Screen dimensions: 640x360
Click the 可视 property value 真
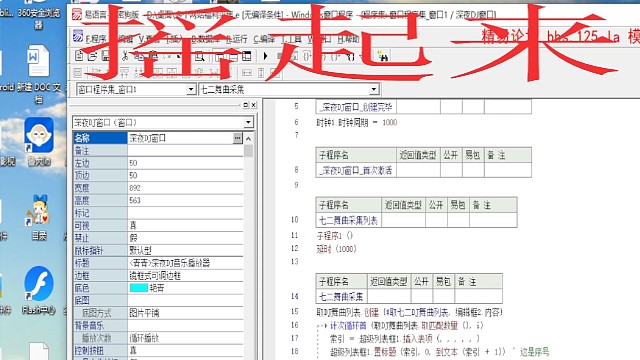(x=133, y=226)
